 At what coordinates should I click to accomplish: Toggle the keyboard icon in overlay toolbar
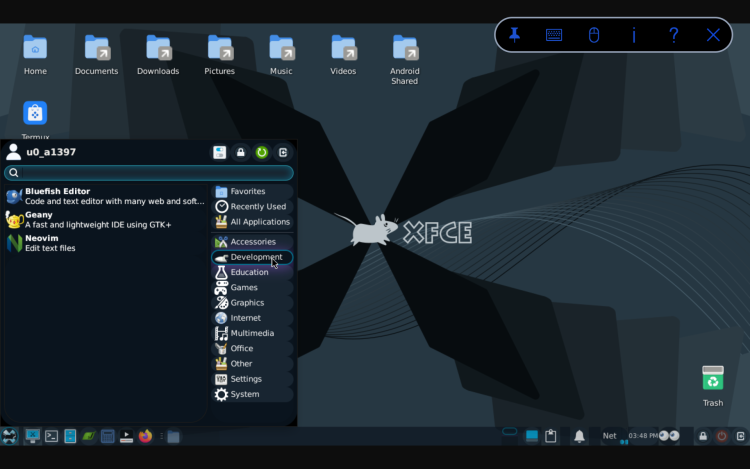point(554,35)
